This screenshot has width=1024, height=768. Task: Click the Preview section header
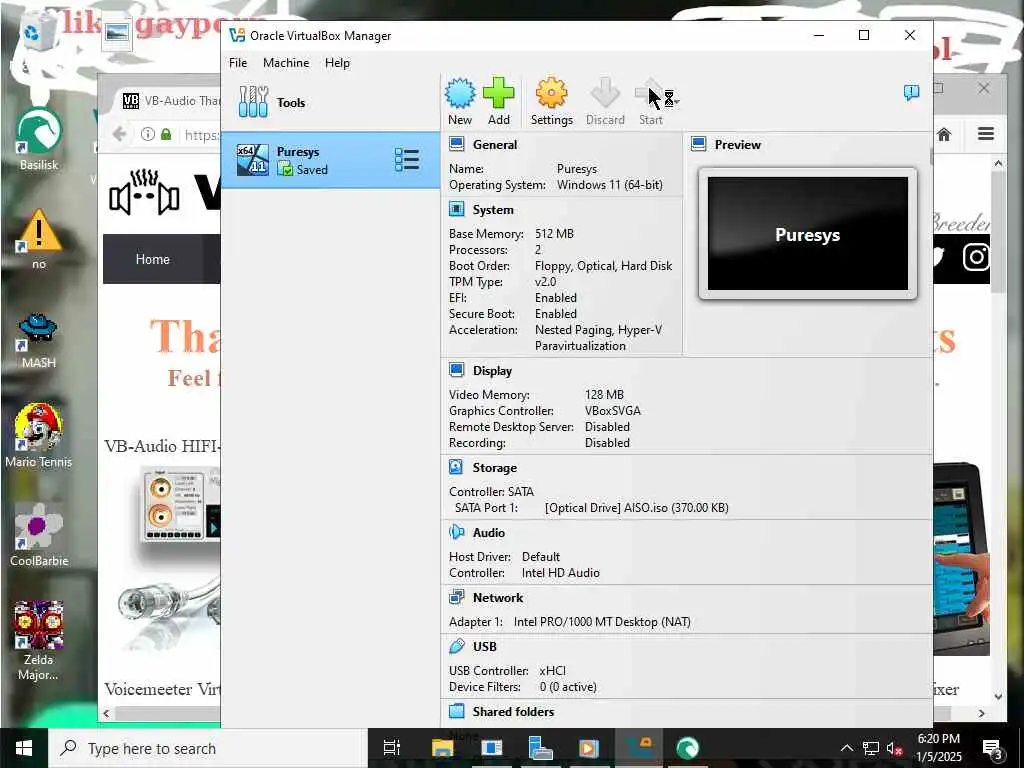(x=737, y=144)
